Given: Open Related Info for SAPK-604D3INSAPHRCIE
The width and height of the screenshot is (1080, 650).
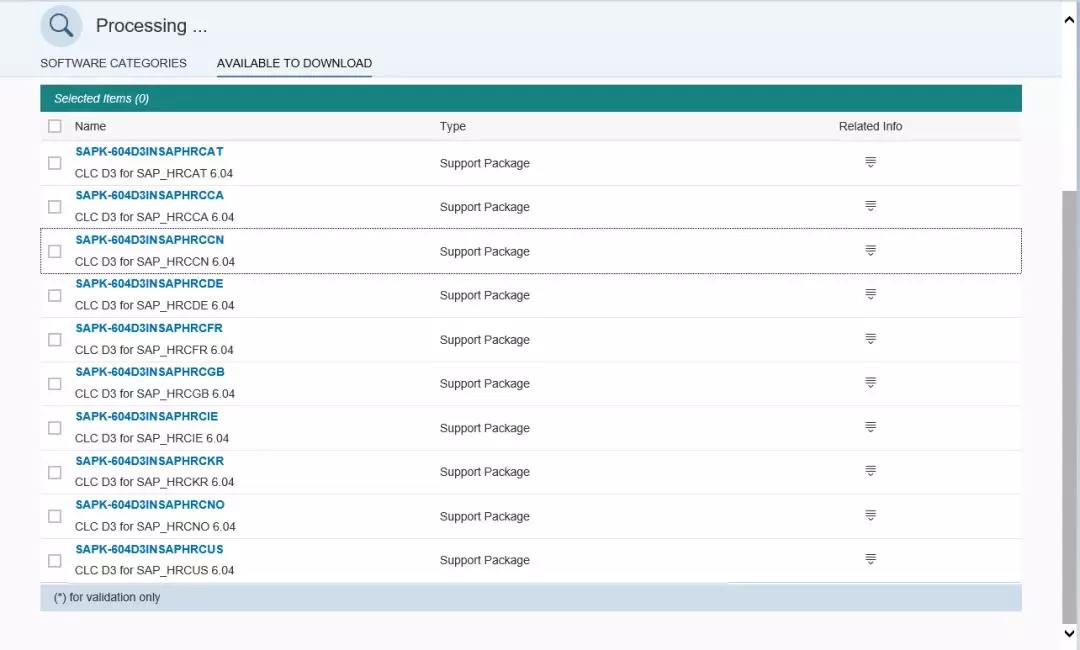Looking at the screenshot, I should click(870, 423).
